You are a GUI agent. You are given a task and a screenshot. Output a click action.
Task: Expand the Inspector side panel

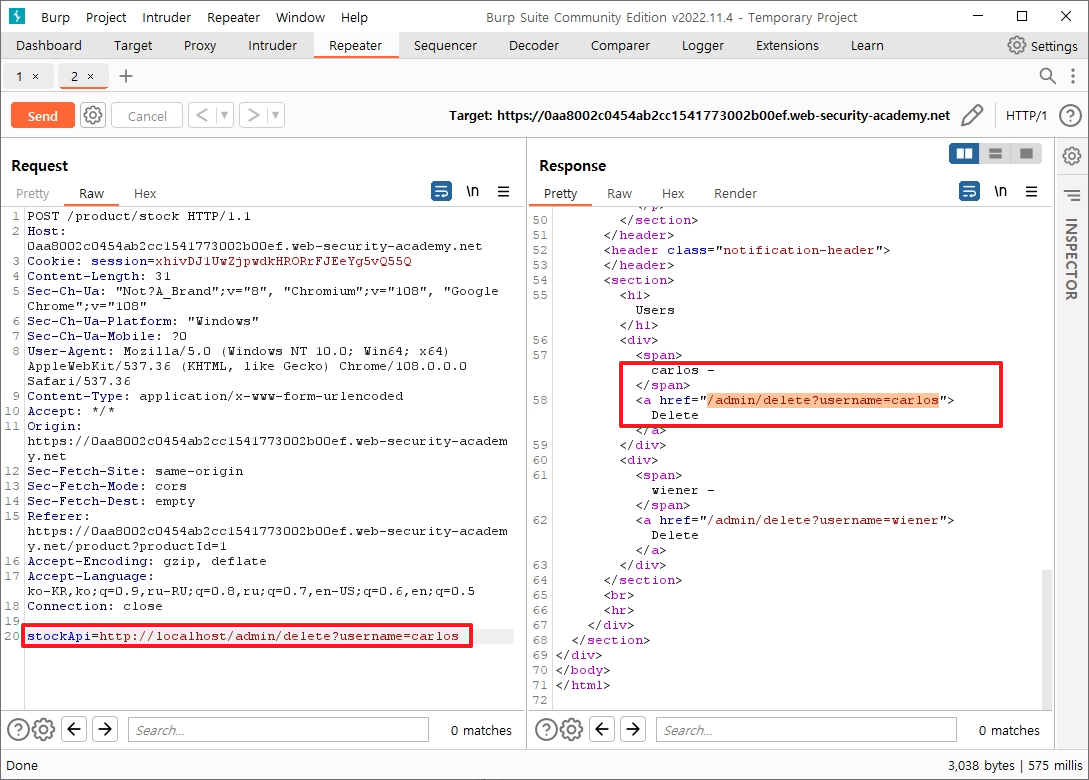[x=1072, y=259]
